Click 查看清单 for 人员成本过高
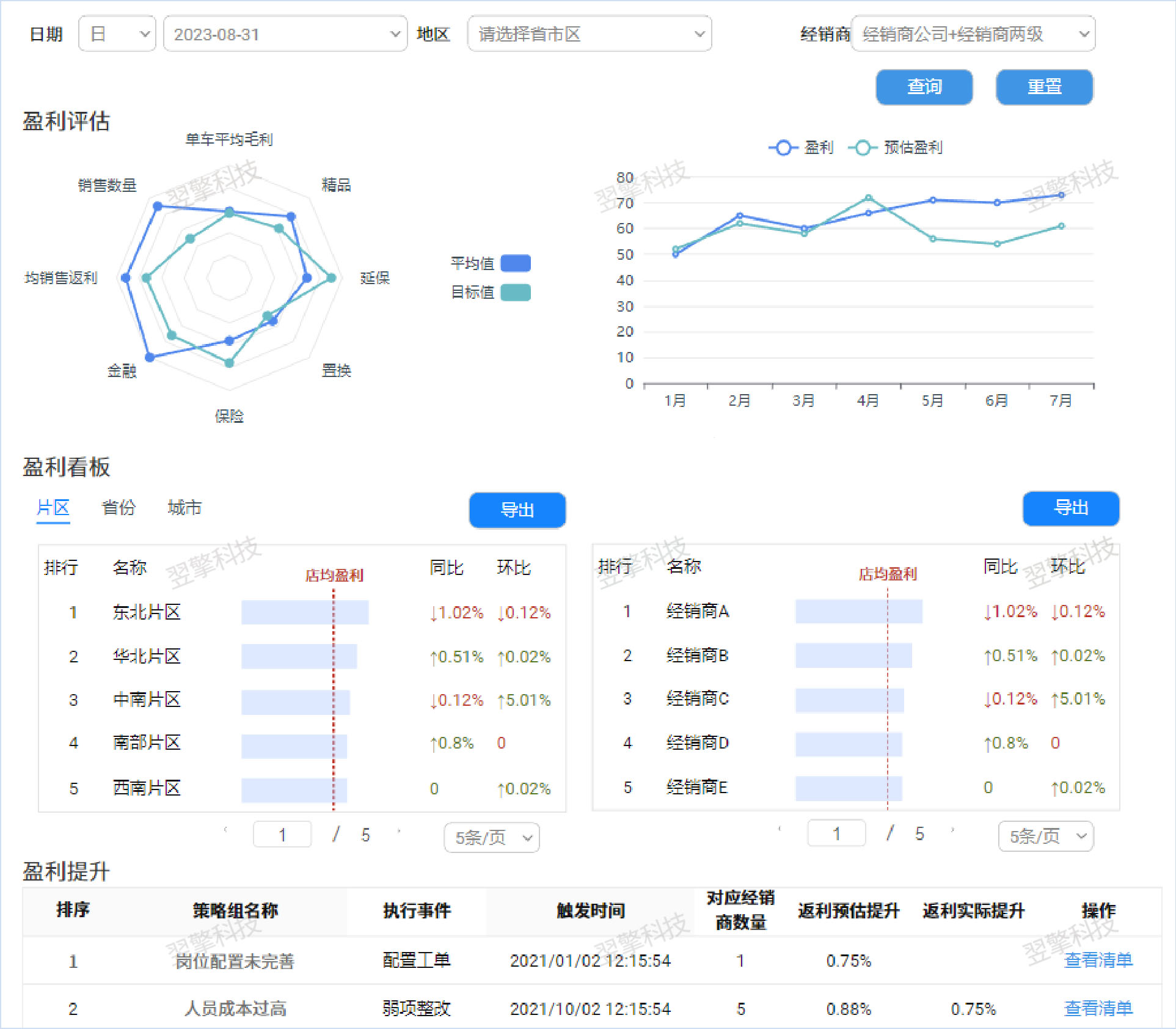Screen dimensions: 1176x1029 click(1098, 1009)
